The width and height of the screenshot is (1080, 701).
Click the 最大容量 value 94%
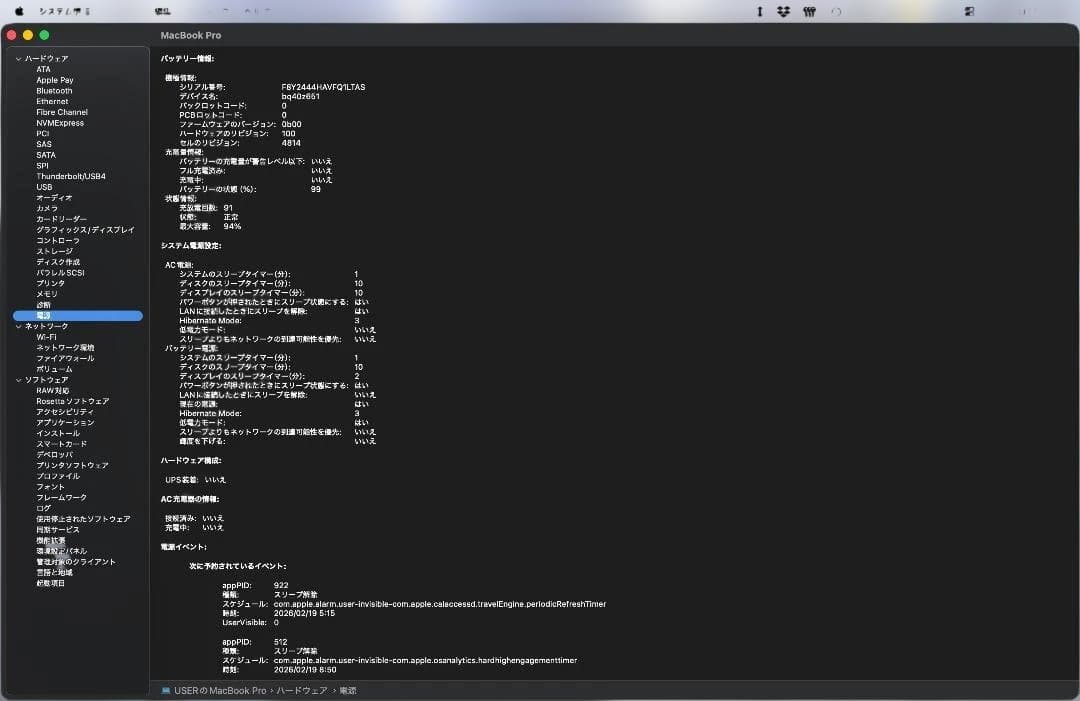click(x=232, y=227)
